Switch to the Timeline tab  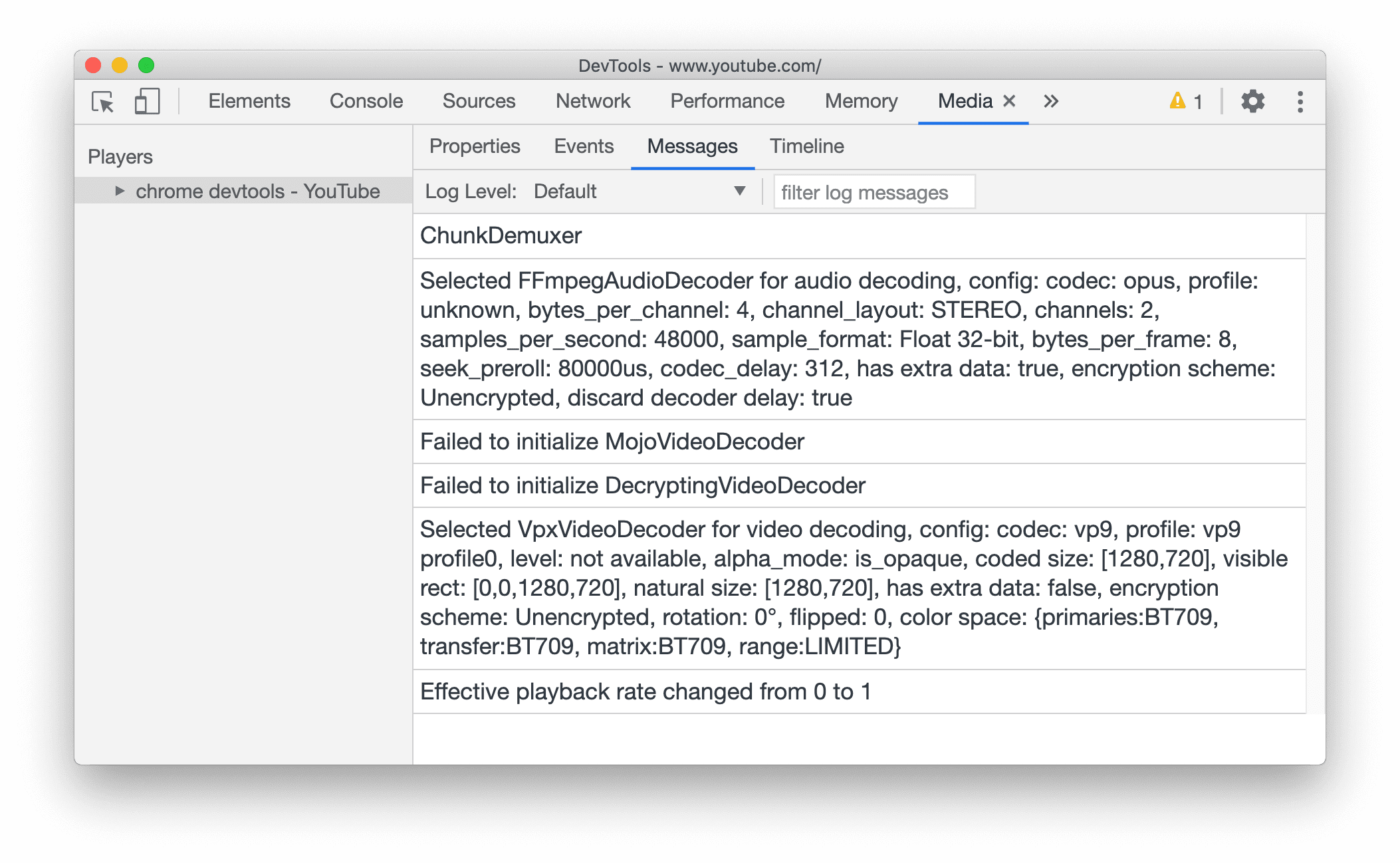coord(807,146)
